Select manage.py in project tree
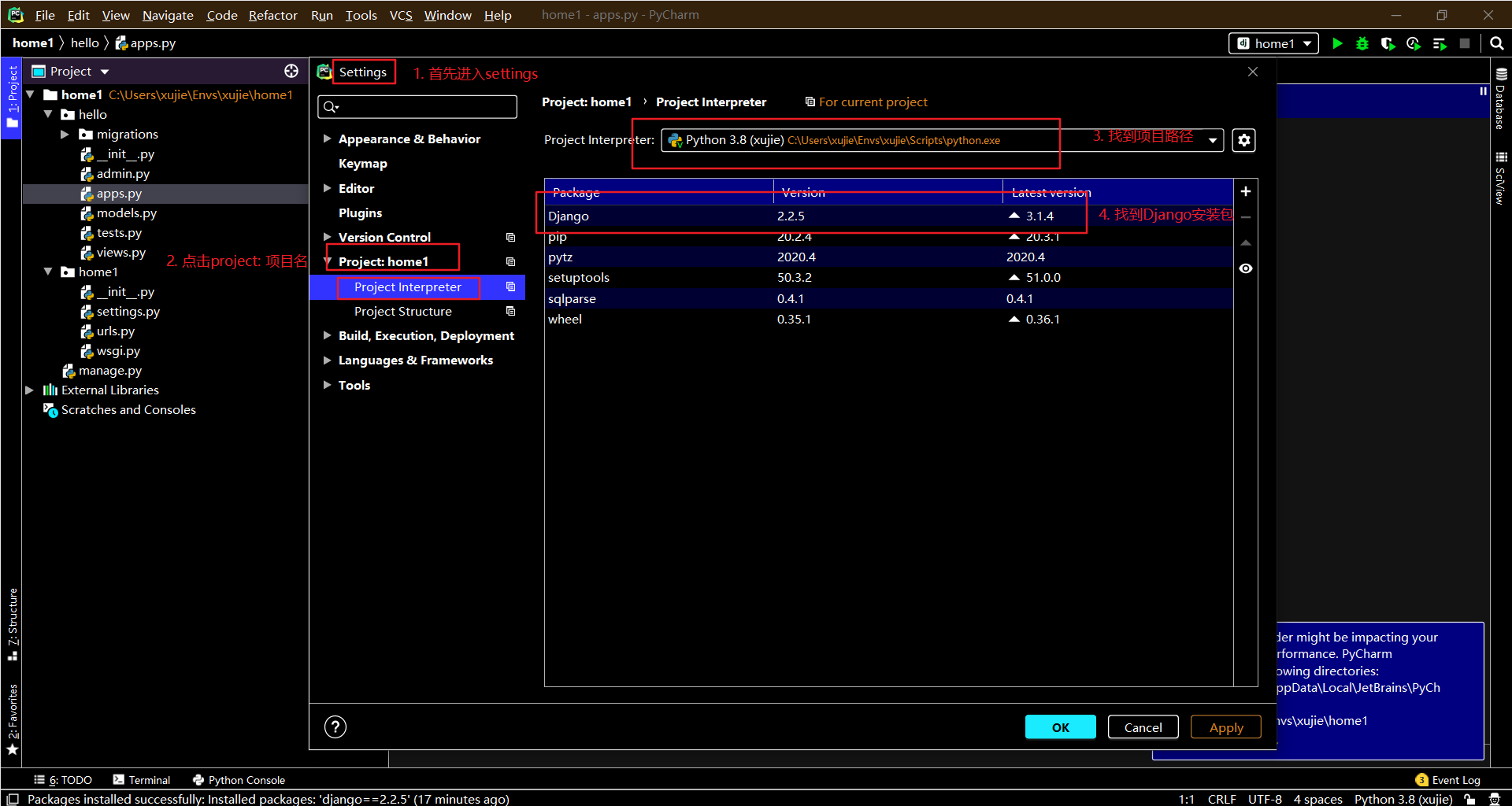The image size is (1512, 806). pyautogui.click(x=109, y=371)
